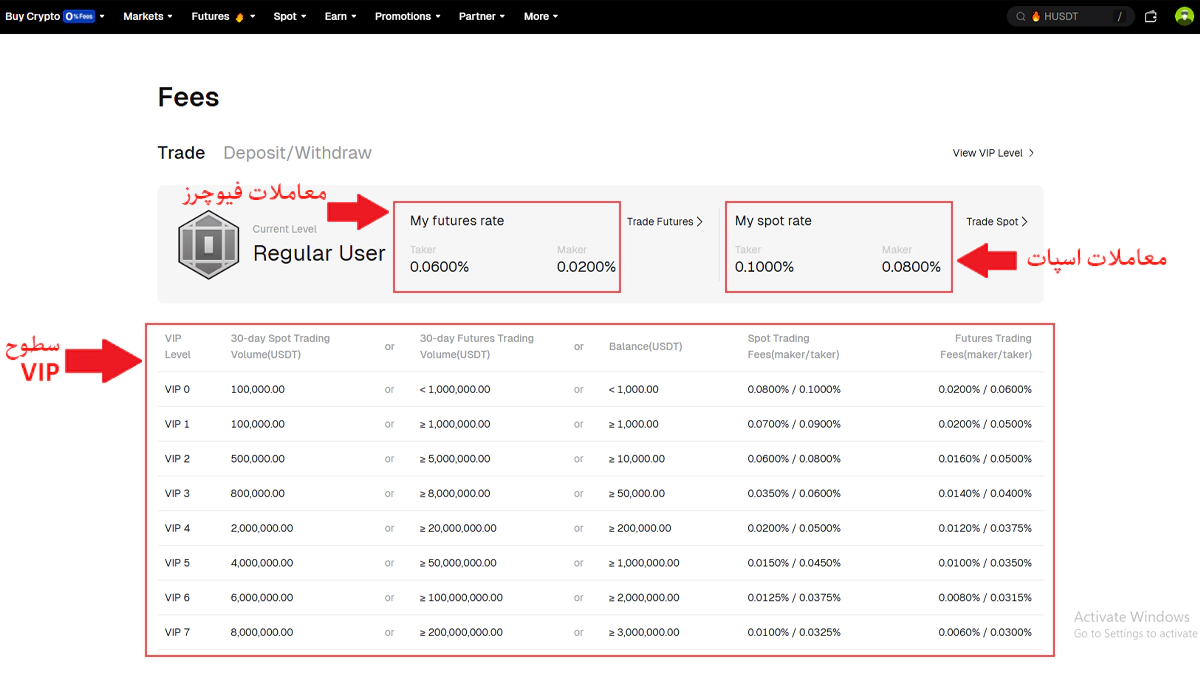Select the Trade tab
The image size is (1200, 675).
pos(181,153)
